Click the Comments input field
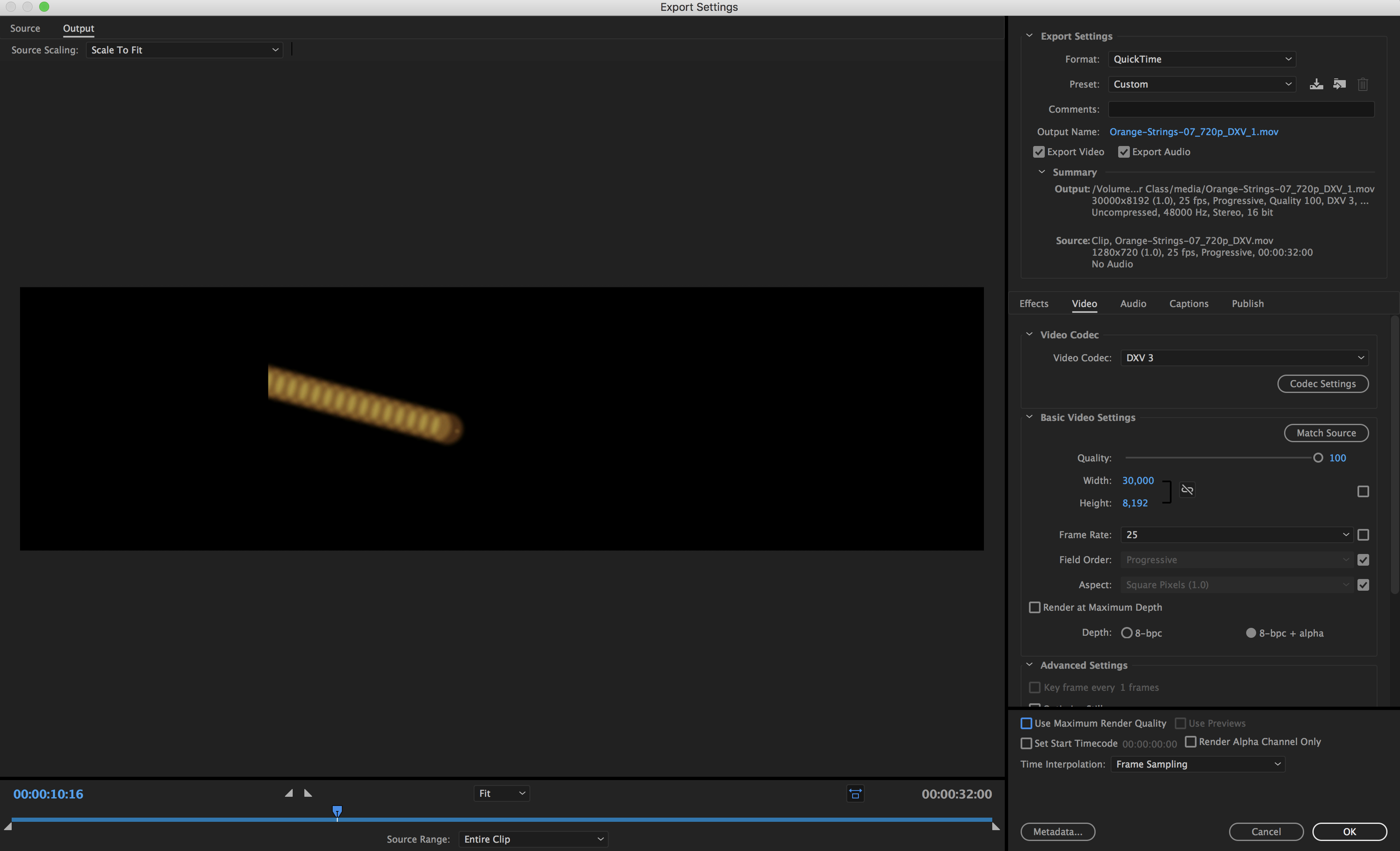 (1241, 109)
